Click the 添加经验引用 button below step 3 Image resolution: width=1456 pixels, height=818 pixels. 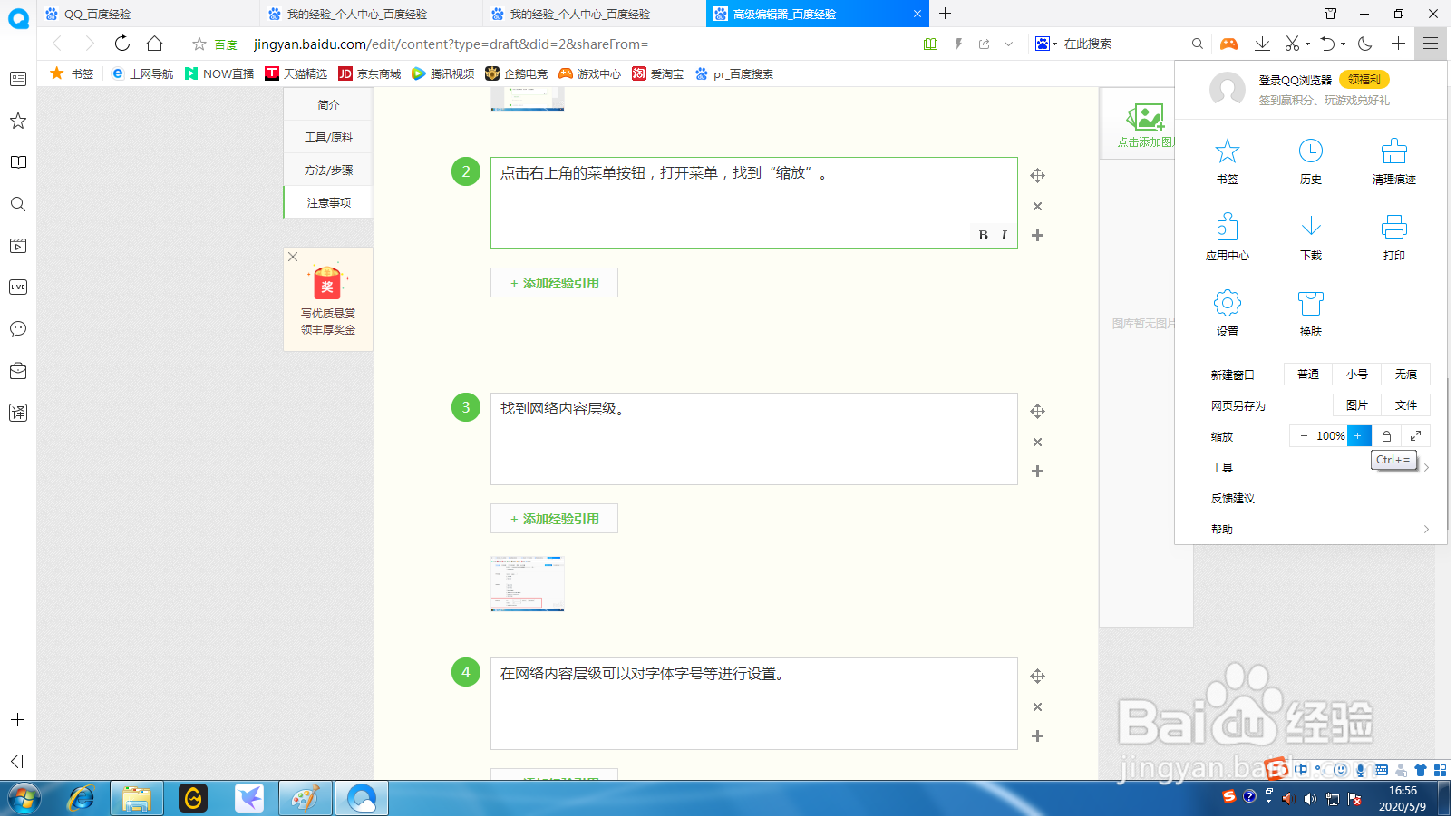point(554,518)
